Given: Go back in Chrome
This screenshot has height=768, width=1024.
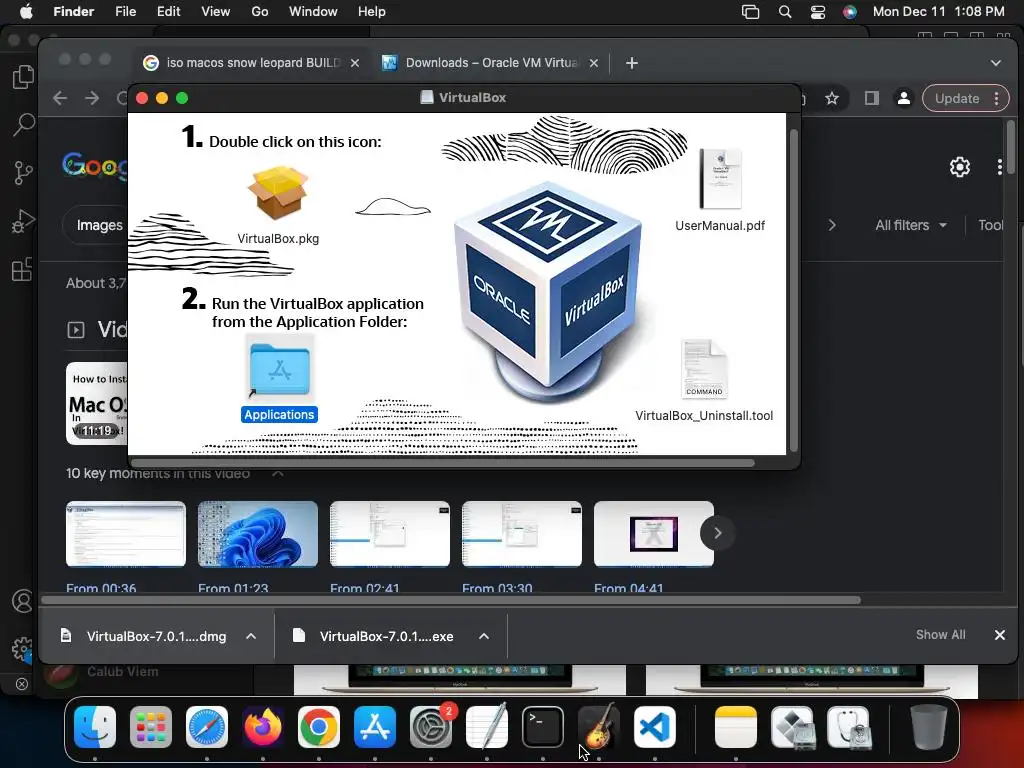Looking at the screenshot, I should click(x=60, y=99).
